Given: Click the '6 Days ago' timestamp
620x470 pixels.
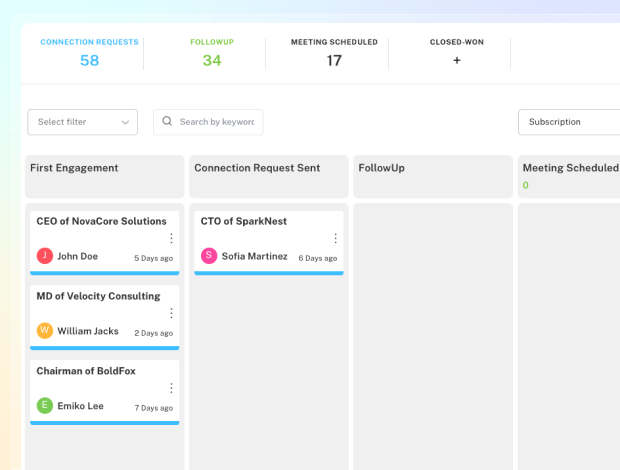Looking at the screenshot, I should pos(318,258).
